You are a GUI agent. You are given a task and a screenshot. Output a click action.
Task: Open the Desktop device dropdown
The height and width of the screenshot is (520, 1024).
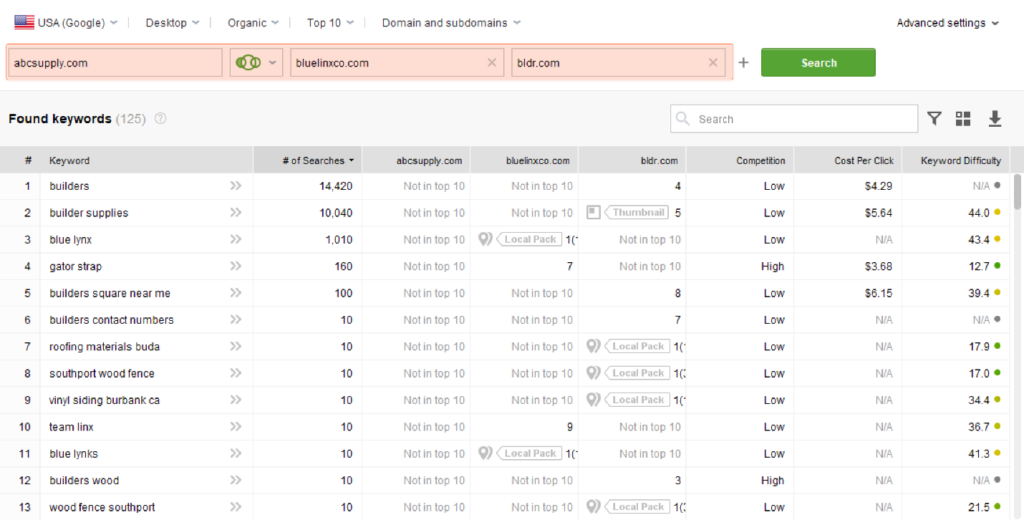pos(172,23)
